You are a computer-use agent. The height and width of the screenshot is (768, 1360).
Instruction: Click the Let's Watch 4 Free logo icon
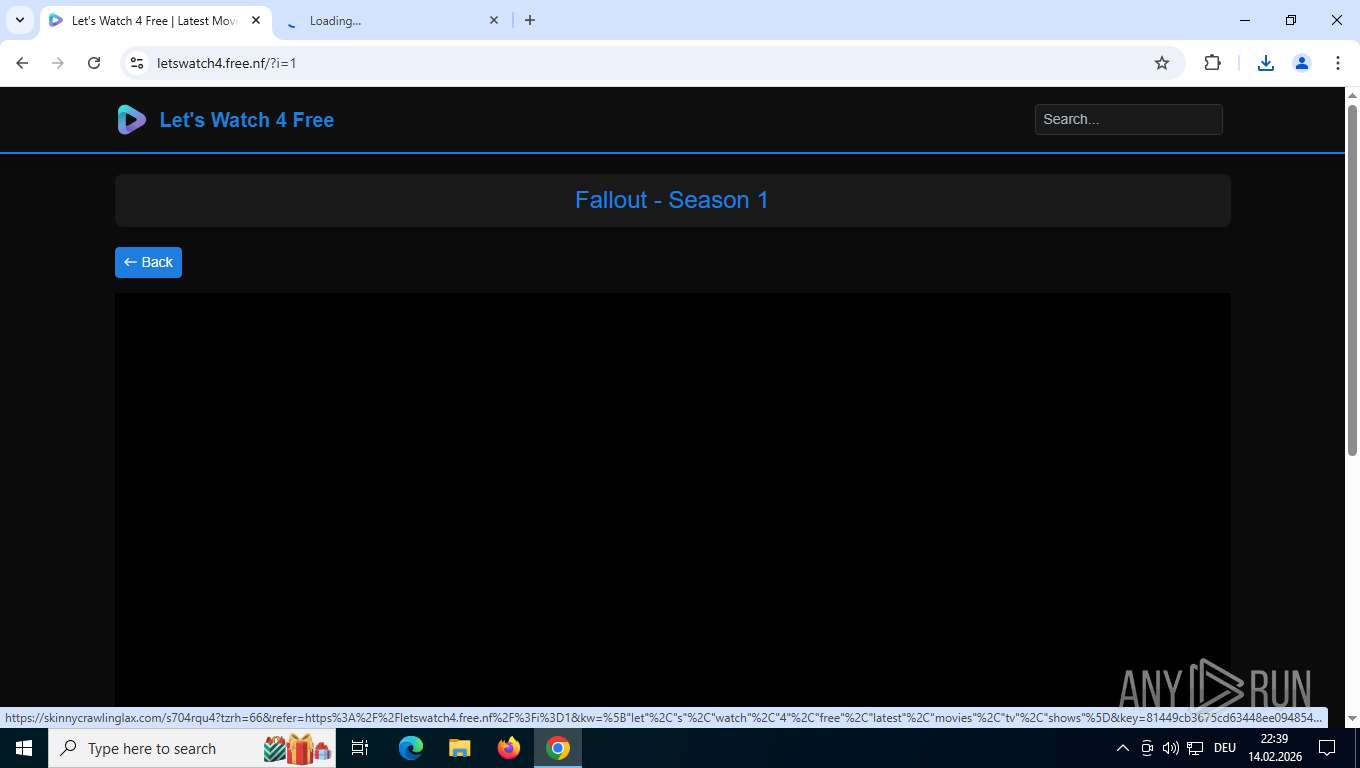point(131,120)
